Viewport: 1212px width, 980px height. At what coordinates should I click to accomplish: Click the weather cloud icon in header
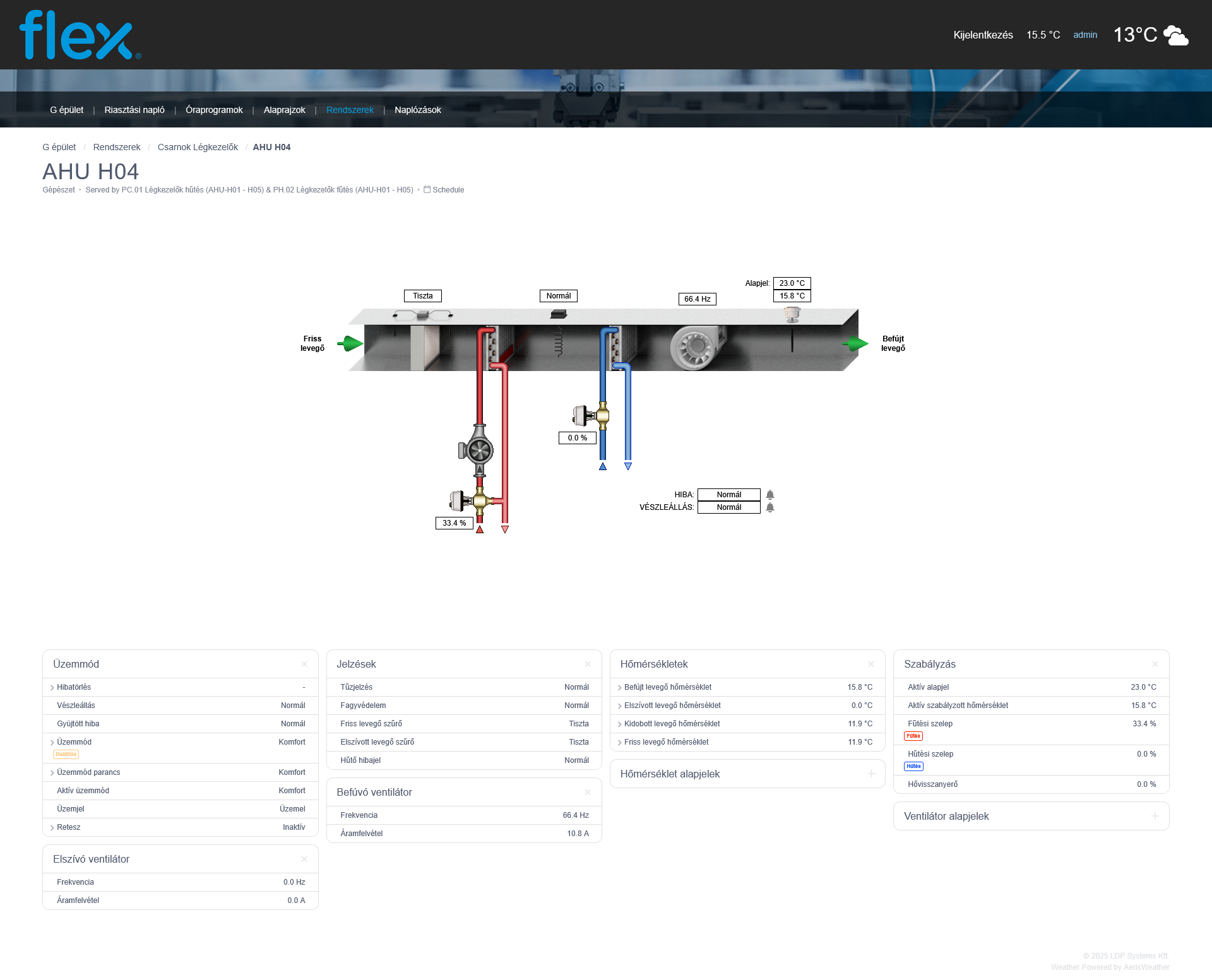1175,35
